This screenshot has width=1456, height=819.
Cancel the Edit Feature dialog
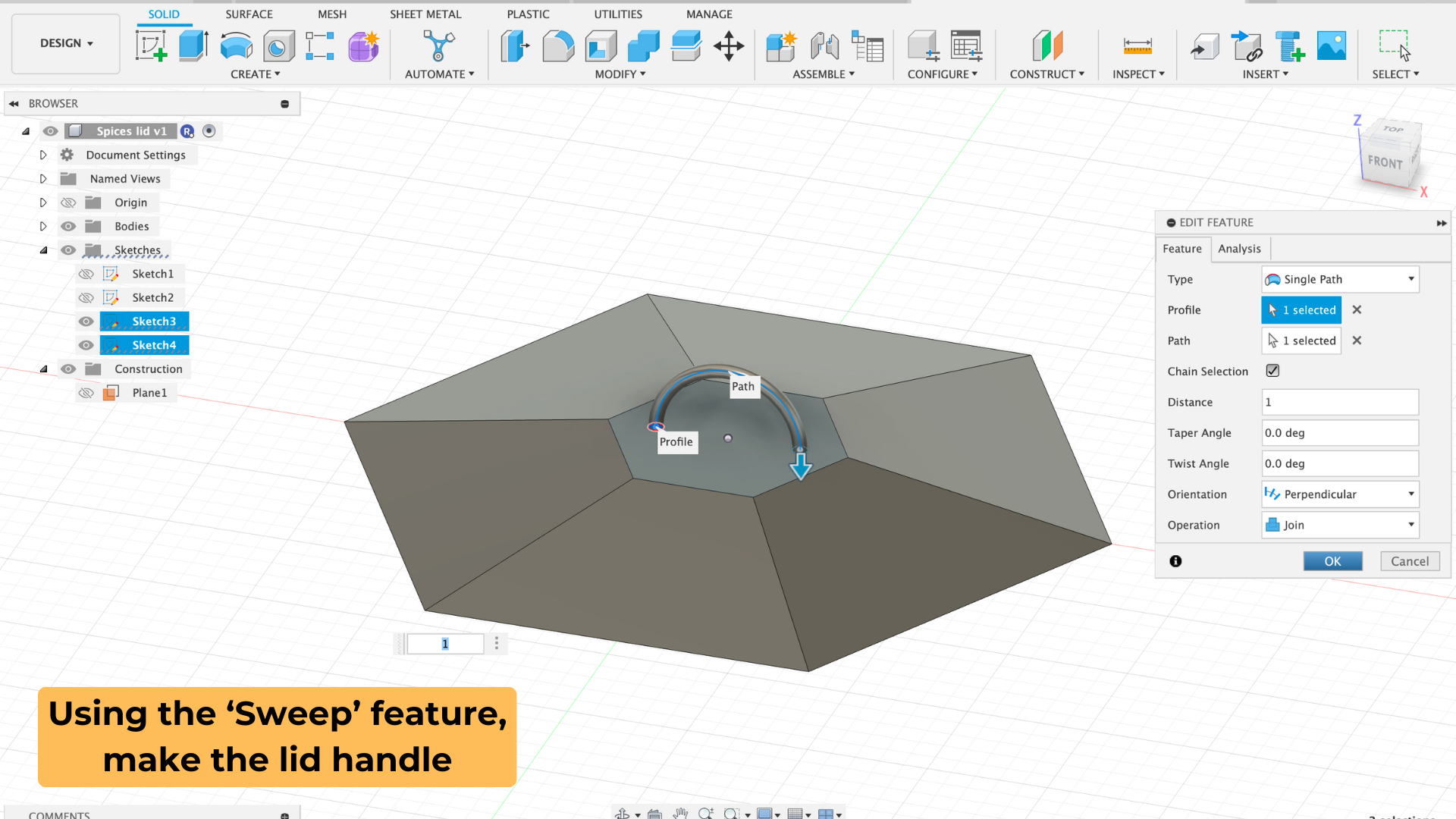(x=1410, y=561)
